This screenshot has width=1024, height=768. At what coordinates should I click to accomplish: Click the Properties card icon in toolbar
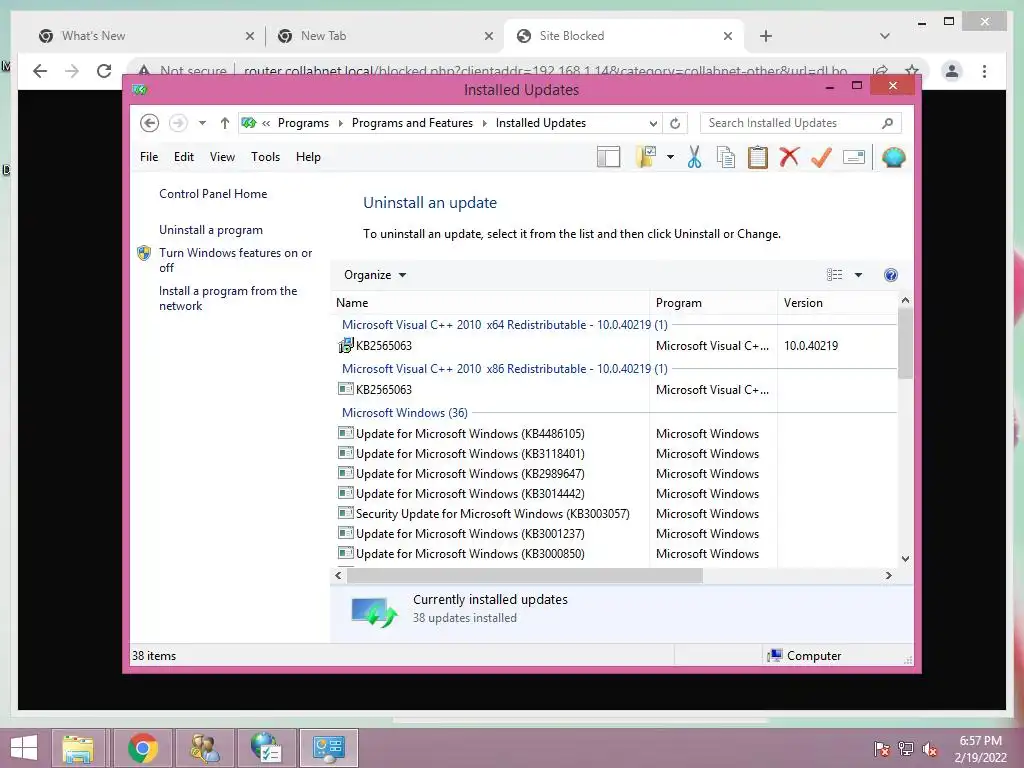[854, 157]
